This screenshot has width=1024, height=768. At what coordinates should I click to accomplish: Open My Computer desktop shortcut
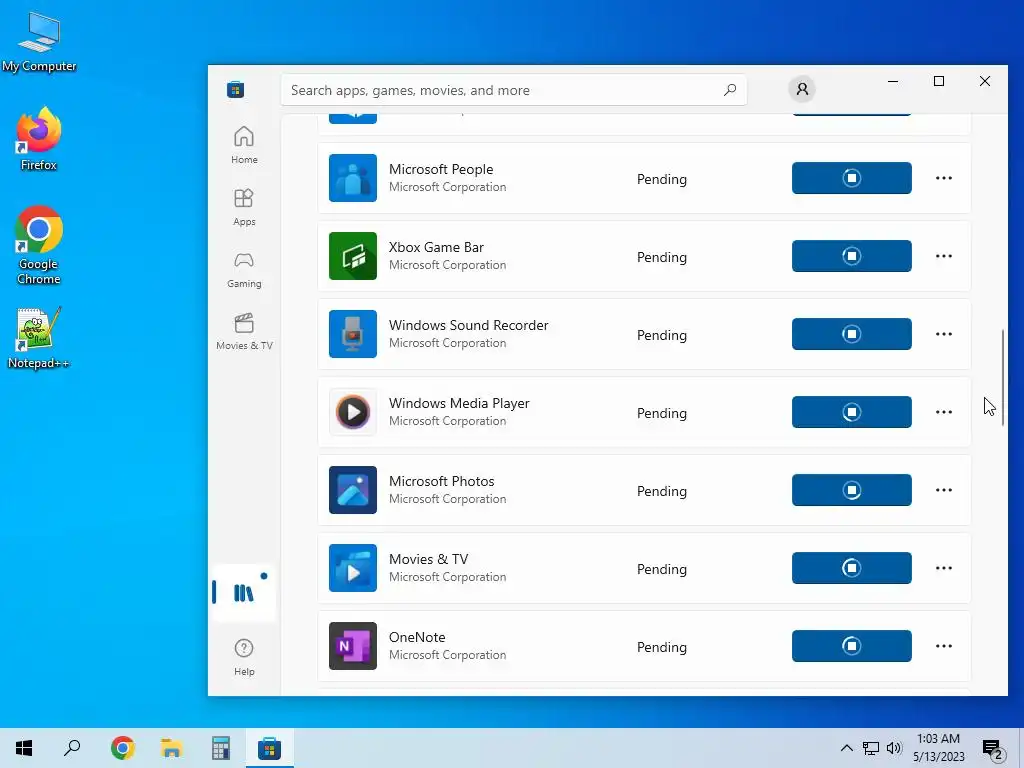coord(39,42)
